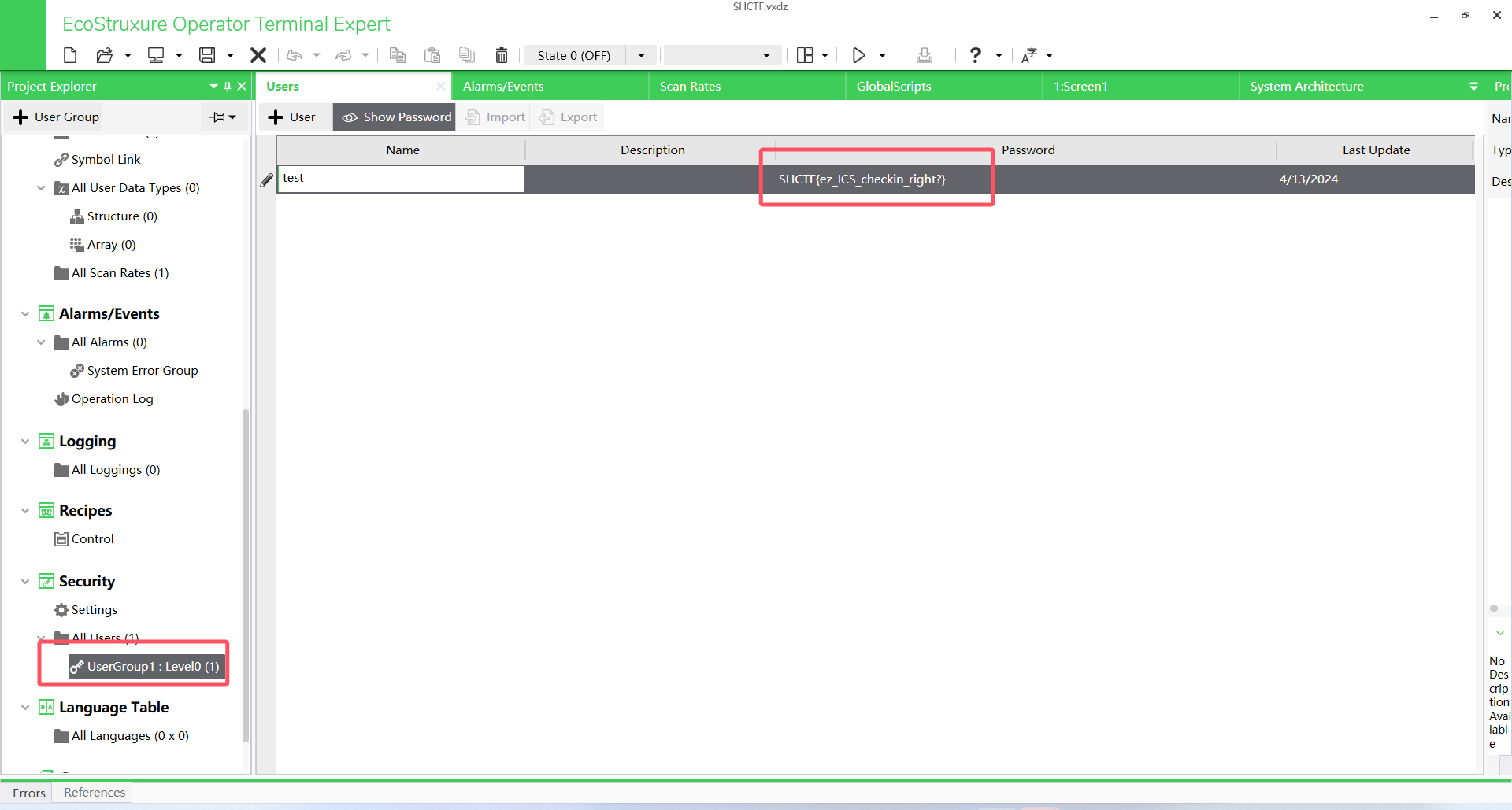This screenshot has width=1512, height=810.
Task: Pin the Project Explorer panel
Action: coord(228,87)
